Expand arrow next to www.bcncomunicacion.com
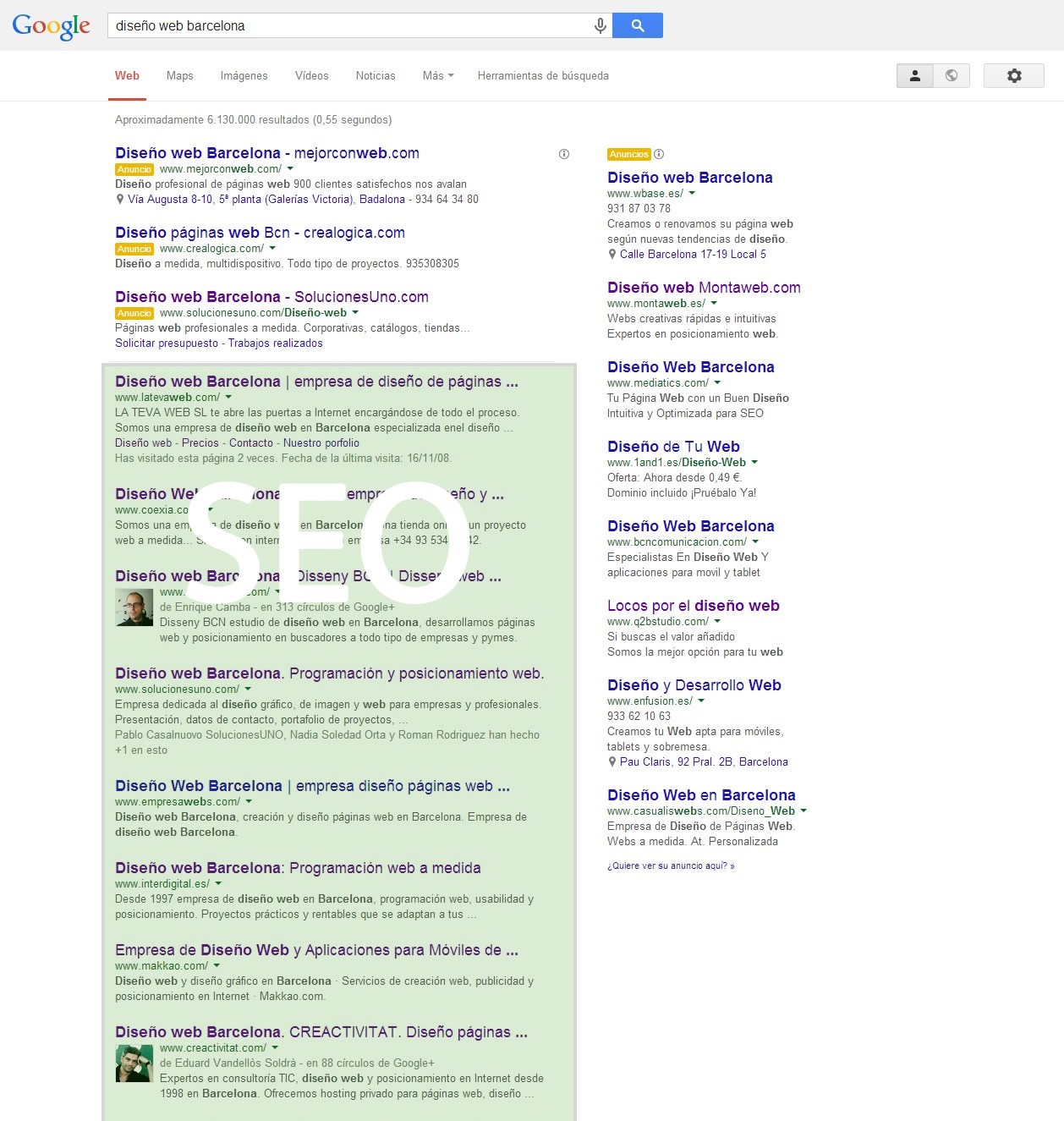This screenshot has height=1121, width=1064. point(755,542)
